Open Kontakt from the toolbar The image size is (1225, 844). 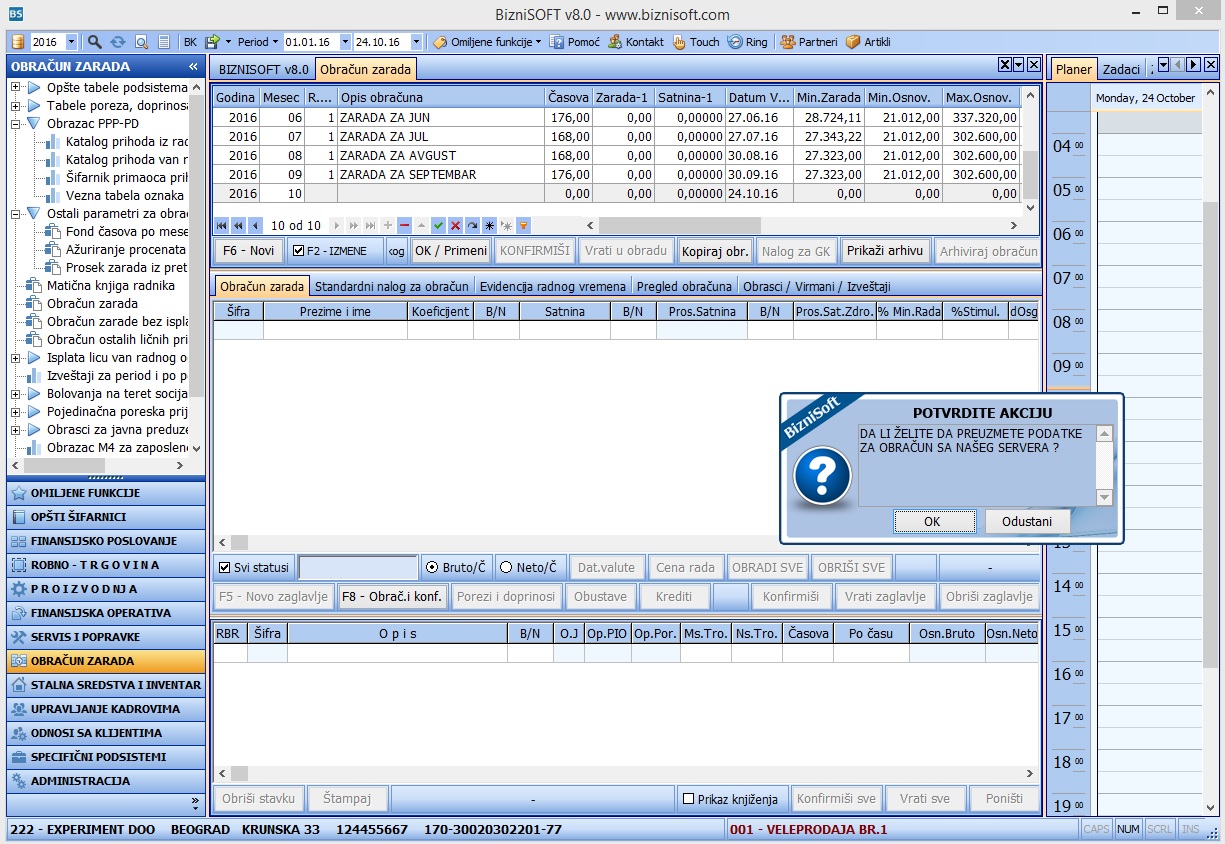(636, 42)
